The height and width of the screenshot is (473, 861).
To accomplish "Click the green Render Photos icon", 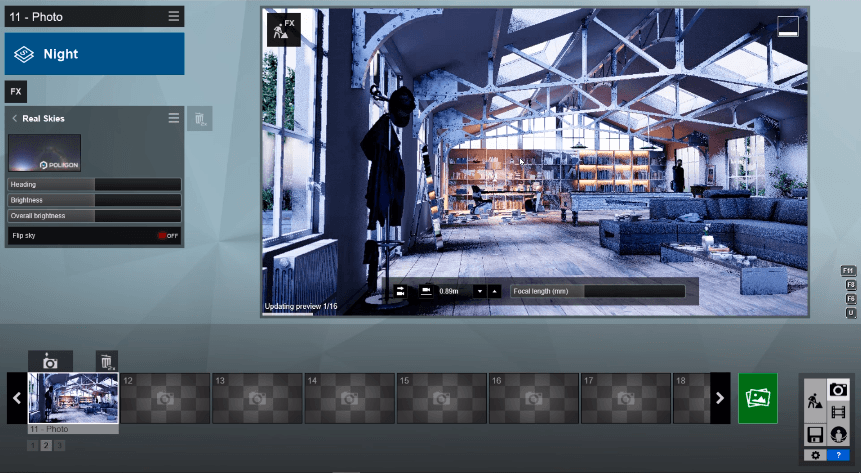I will pos(757,398).
